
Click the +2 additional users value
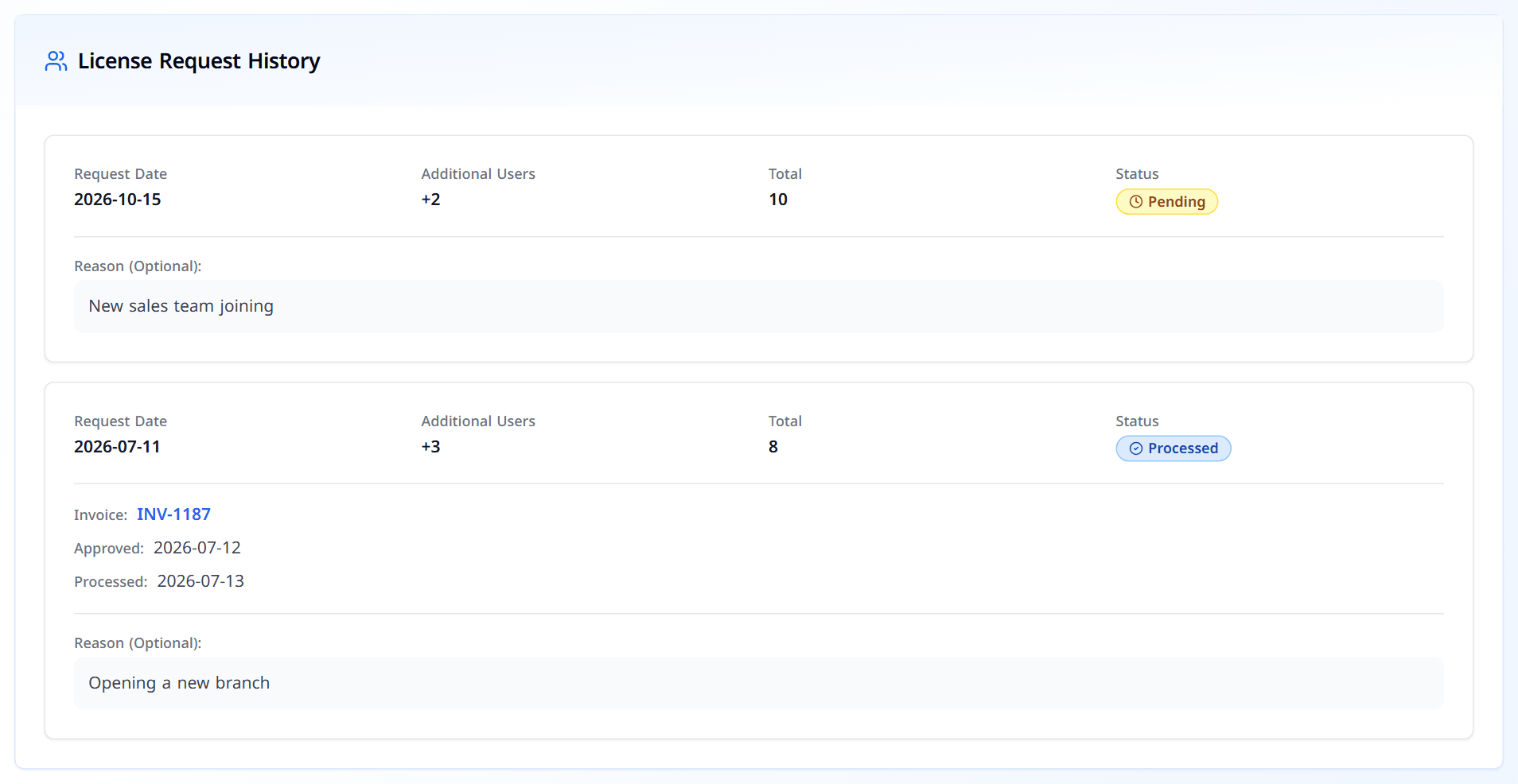(x=430, y=200)
